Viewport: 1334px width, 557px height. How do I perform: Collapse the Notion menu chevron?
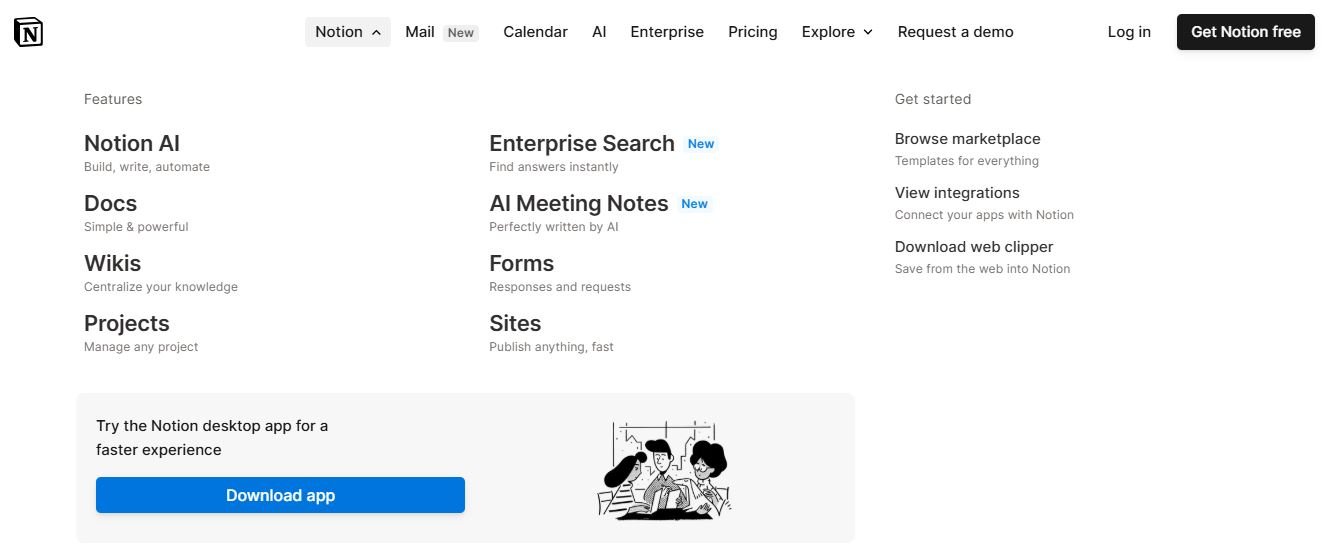point(376,33)
